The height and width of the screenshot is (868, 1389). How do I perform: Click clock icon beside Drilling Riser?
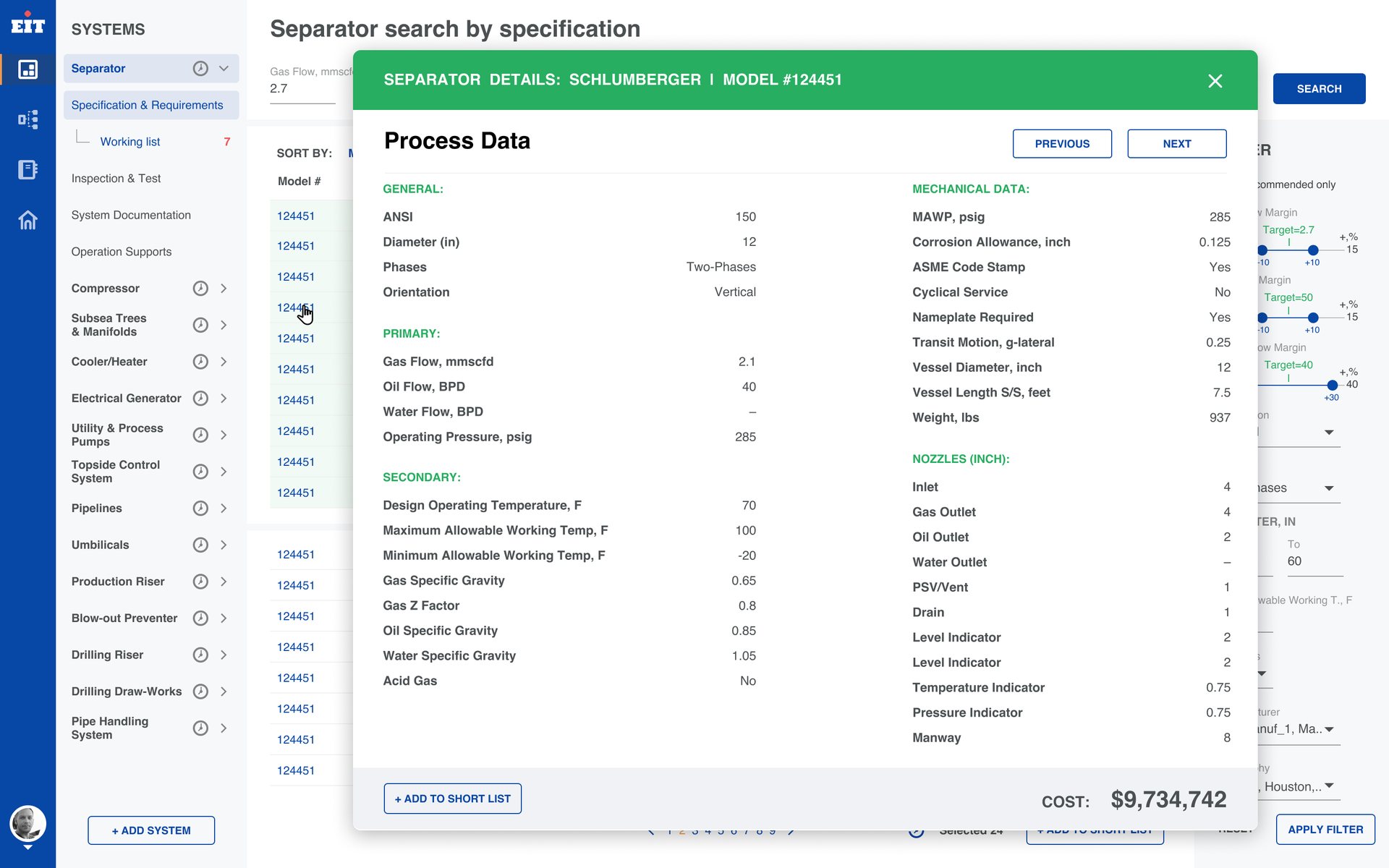(x=200, y=655)
